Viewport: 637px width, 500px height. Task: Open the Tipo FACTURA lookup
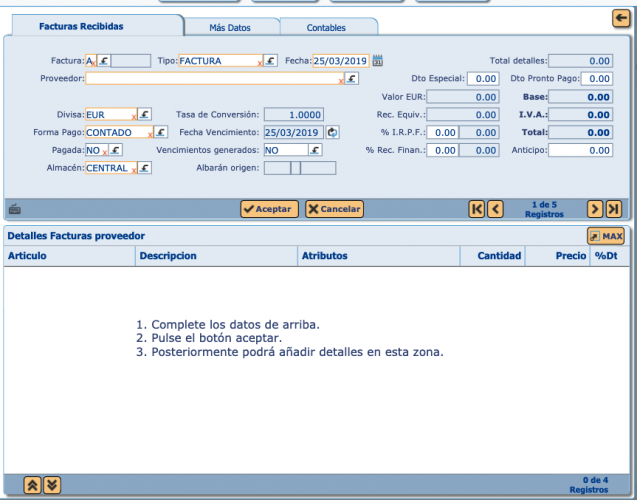pos(270,61)
